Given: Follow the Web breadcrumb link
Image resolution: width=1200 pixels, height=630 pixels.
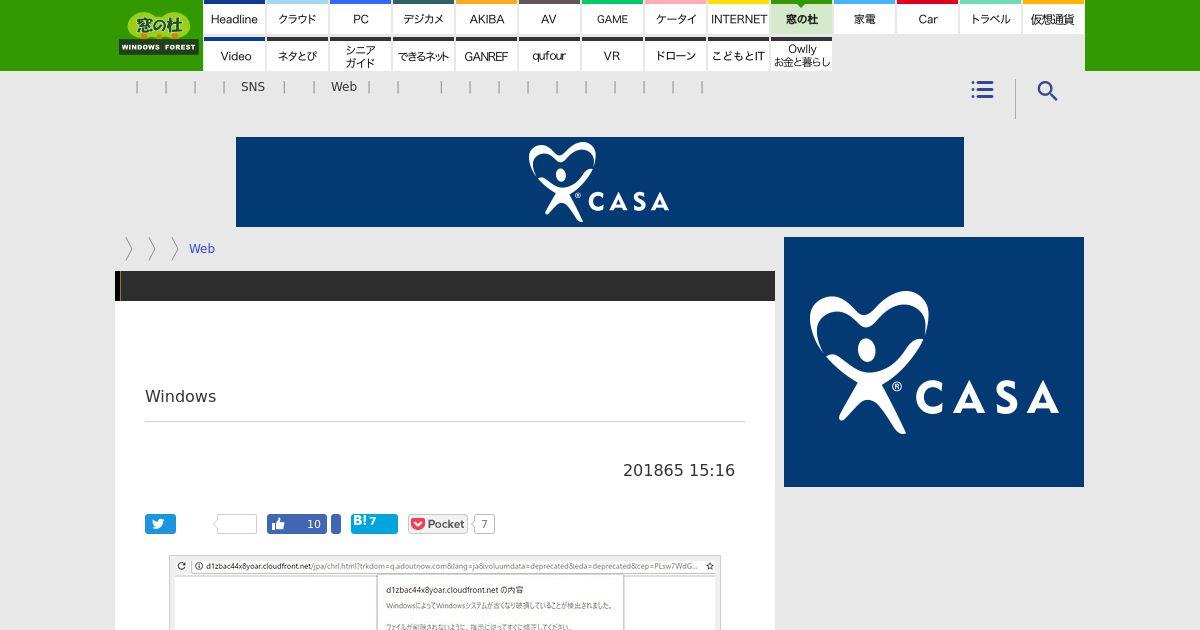Looking at the screenshot, I should pos(202,248).
